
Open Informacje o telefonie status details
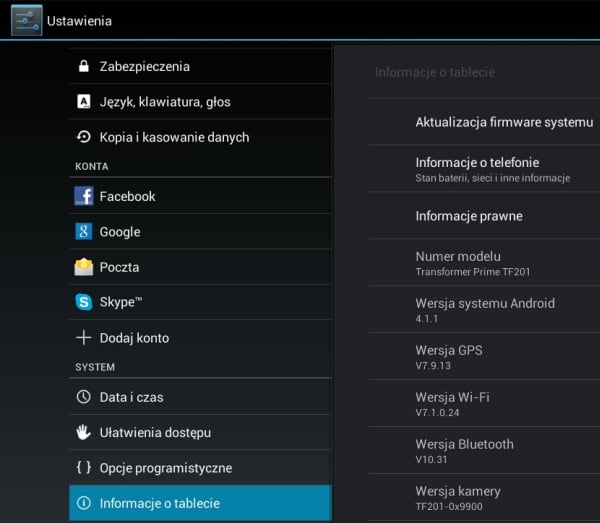[492, 169]
